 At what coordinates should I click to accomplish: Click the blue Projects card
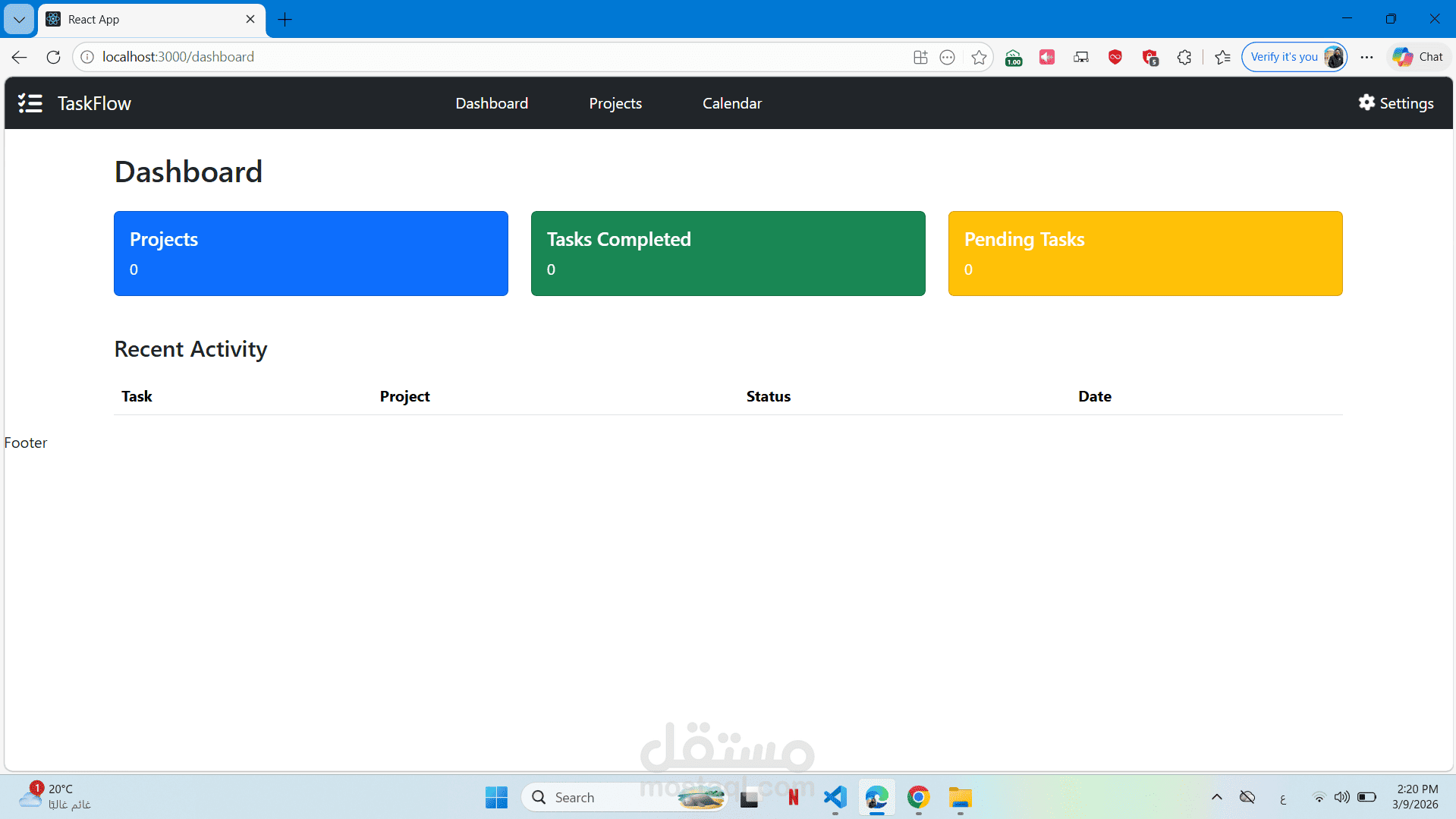(311, 254)
